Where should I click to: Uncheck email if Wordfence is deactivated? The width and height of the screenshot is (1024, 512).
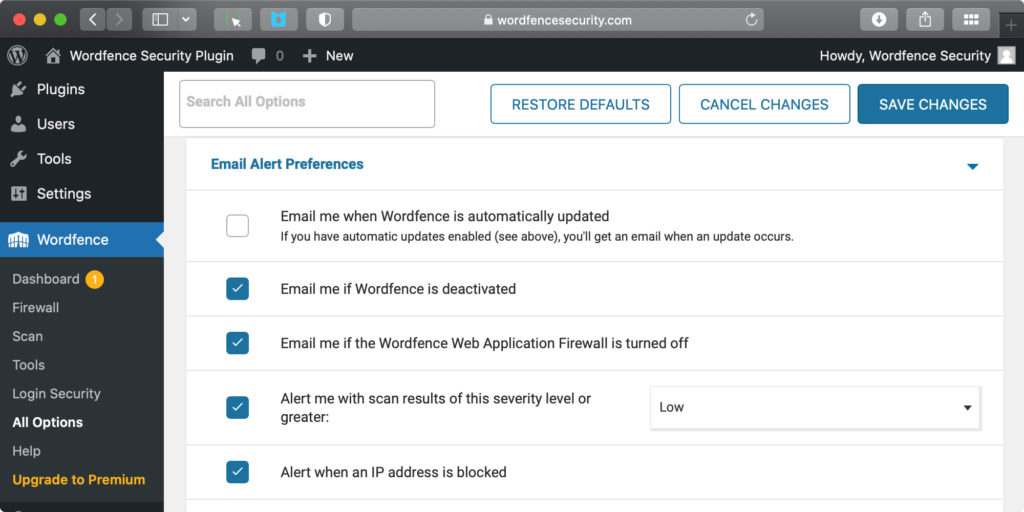(238, 289)
